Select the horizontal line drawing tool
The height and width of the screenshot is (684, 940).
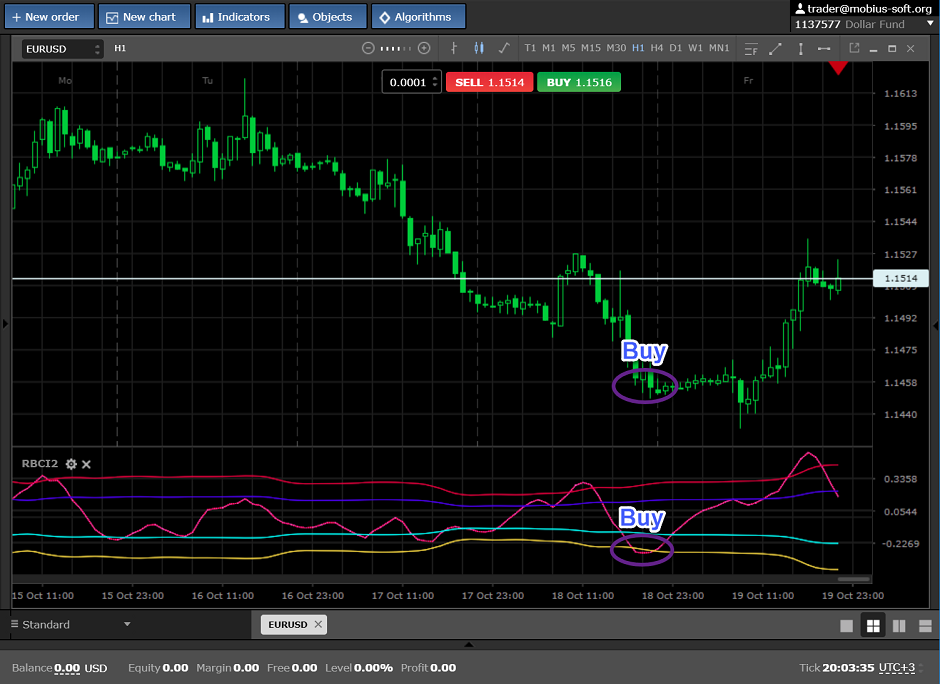tap(824, 49)
